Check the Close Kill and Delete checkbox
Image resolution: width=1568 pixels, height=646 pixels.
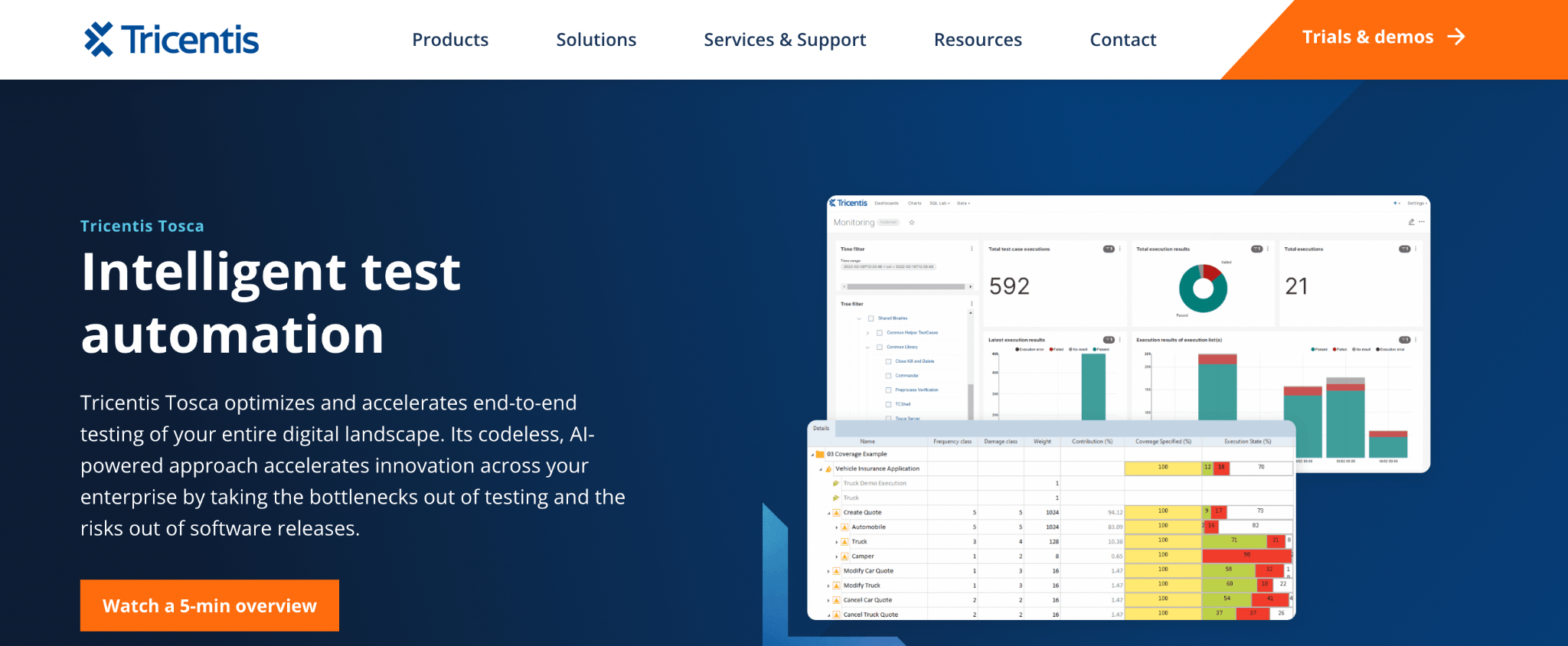[x=888, y=361]
